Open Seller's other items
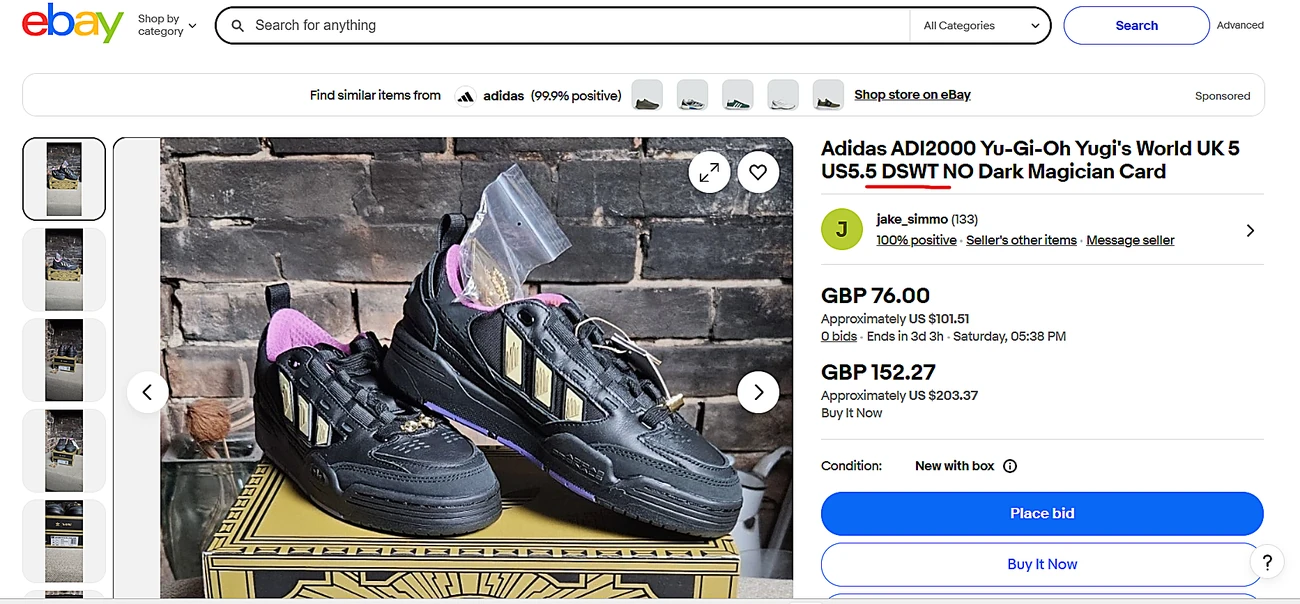The image size is (1300, 604). (1021, 239)
